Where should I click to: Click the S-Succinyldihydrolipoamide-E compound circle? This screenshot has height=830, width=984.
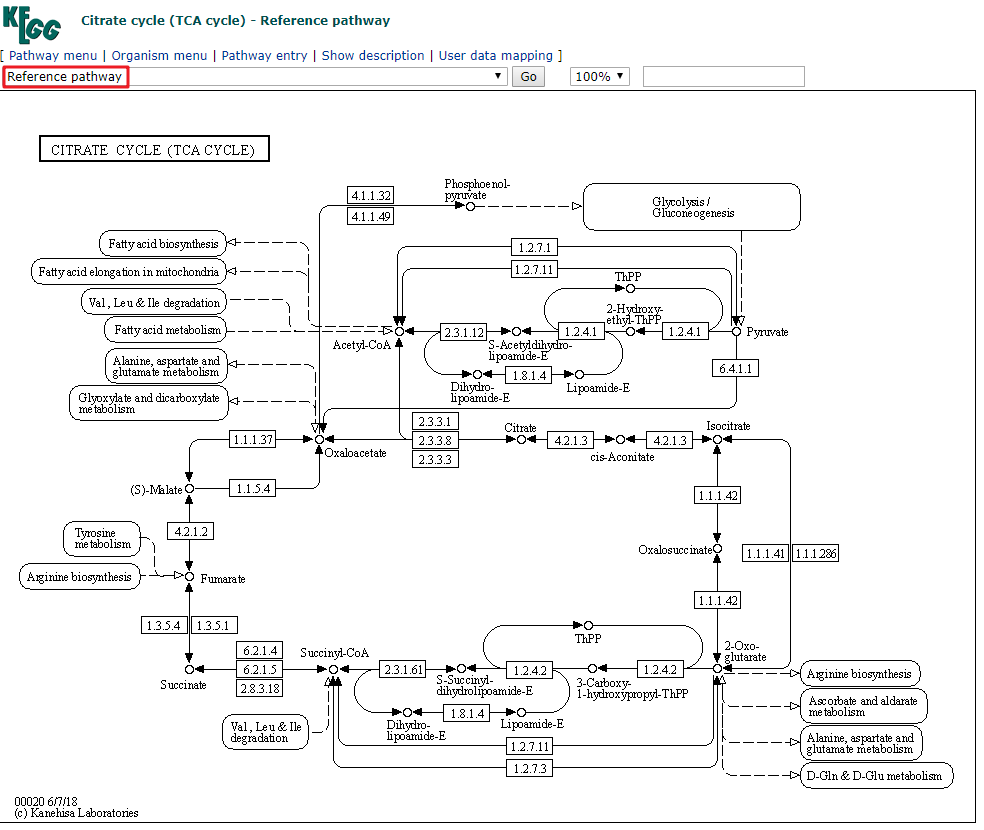pos(462,669)
